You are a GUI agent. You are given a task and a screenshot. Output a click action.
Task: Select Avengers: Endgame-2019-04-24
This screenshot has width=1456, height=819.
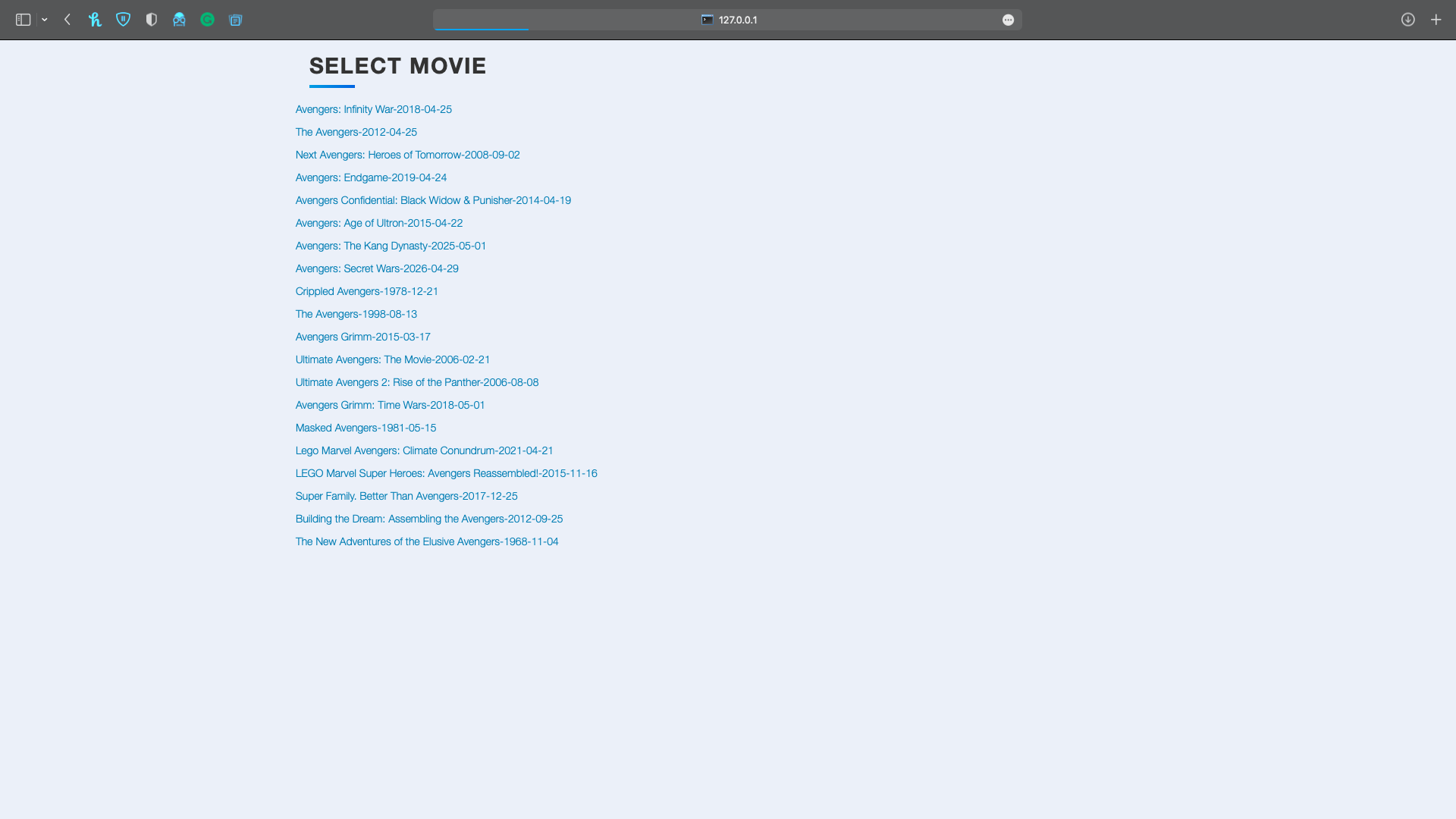point(371,177)
